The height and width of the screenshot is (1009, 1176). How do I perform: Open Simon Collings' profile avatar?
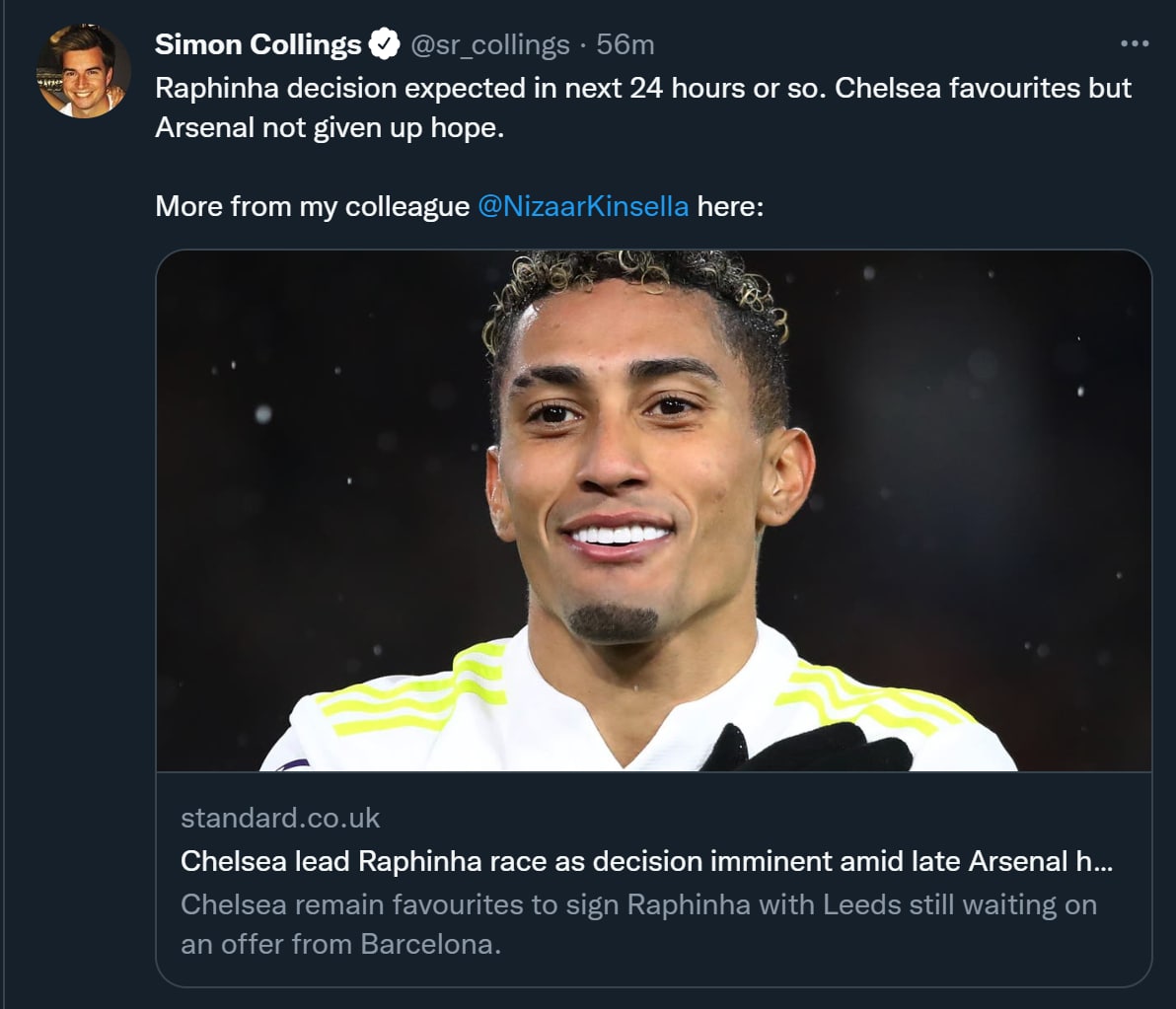click(x=84, y=71)
